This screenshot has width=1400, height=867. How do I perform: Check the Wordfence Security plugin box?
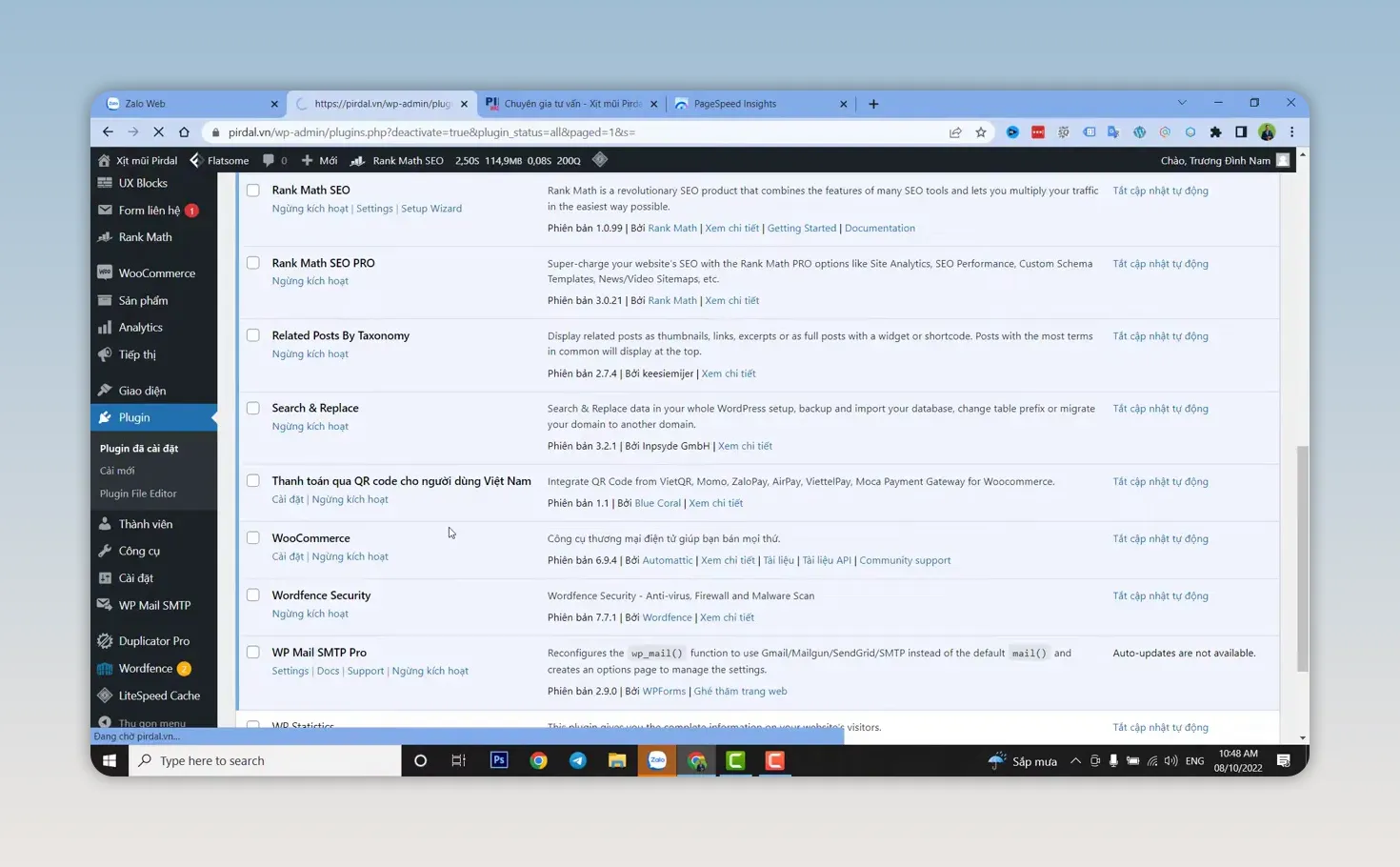[x=253, y=595]
